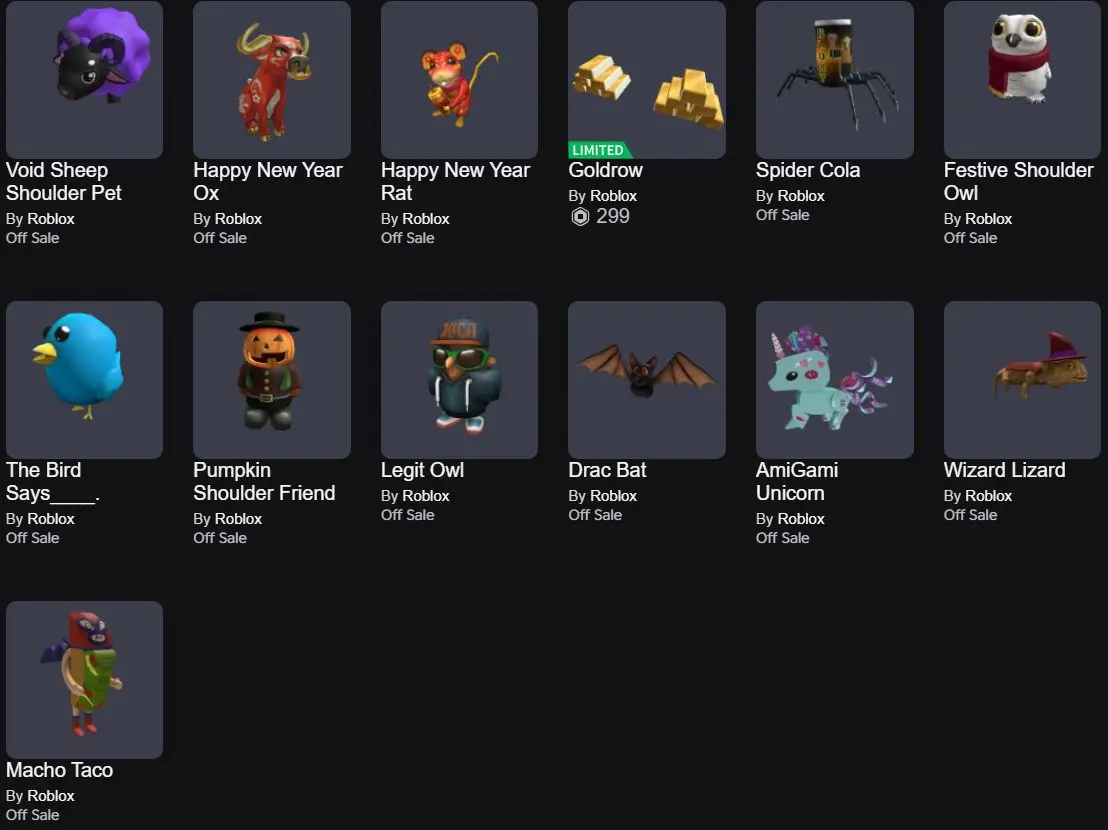
Task: Click the Robux icon beside 299
Action: click(580, 217)
